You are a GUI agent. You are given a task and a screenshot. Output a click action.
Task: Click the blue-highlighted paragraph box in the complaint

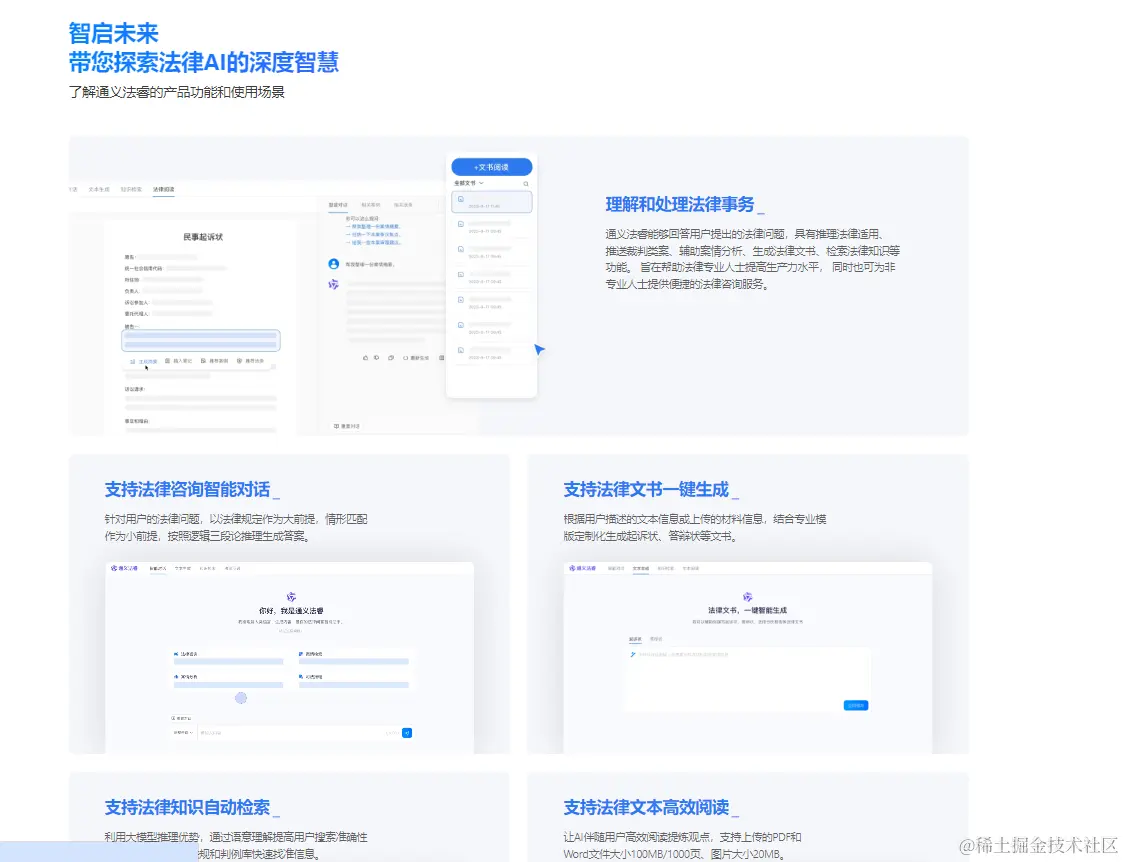pos(201,340)
